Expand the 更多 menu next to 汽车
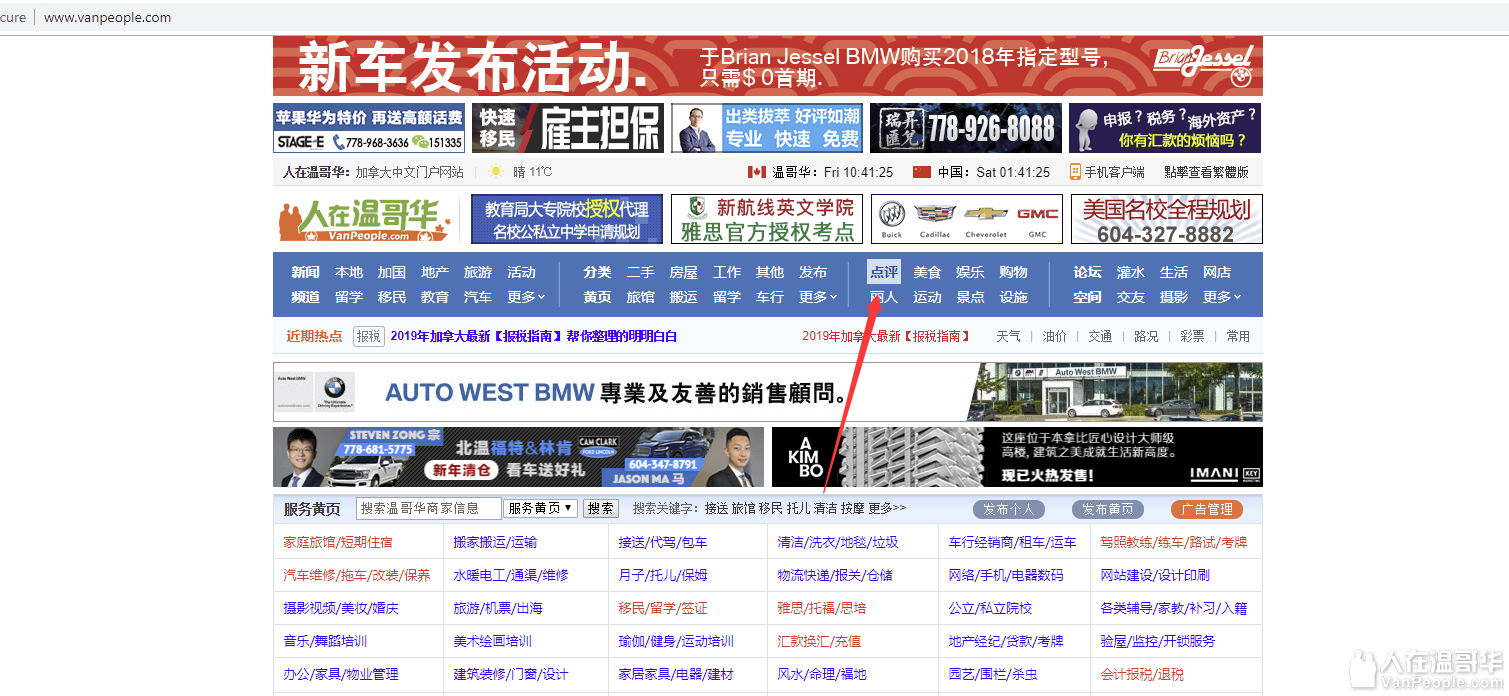The image size is (1509, 696). point(526,297)
